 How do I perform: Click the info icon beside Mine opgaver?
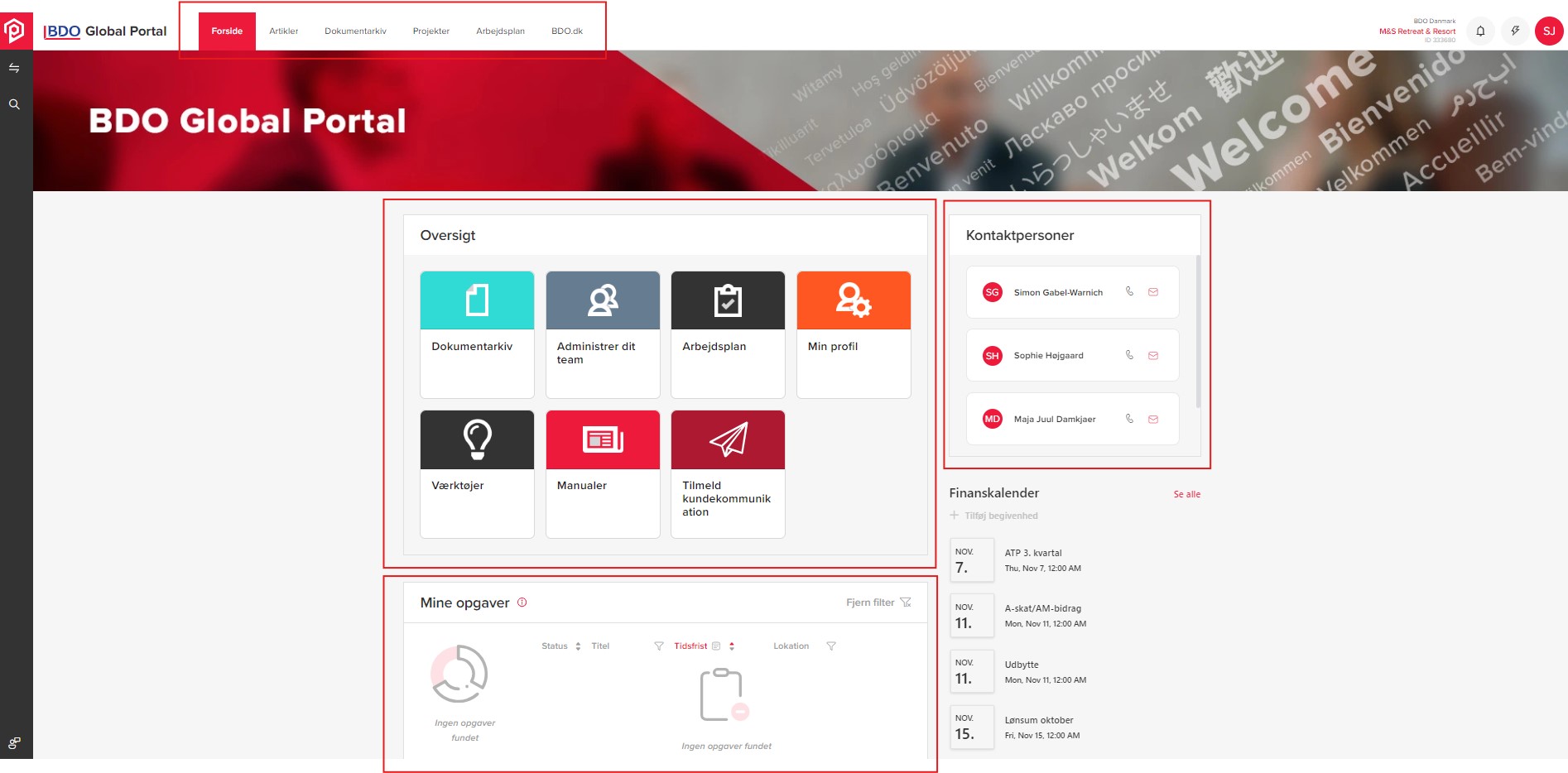pos(522,602)
